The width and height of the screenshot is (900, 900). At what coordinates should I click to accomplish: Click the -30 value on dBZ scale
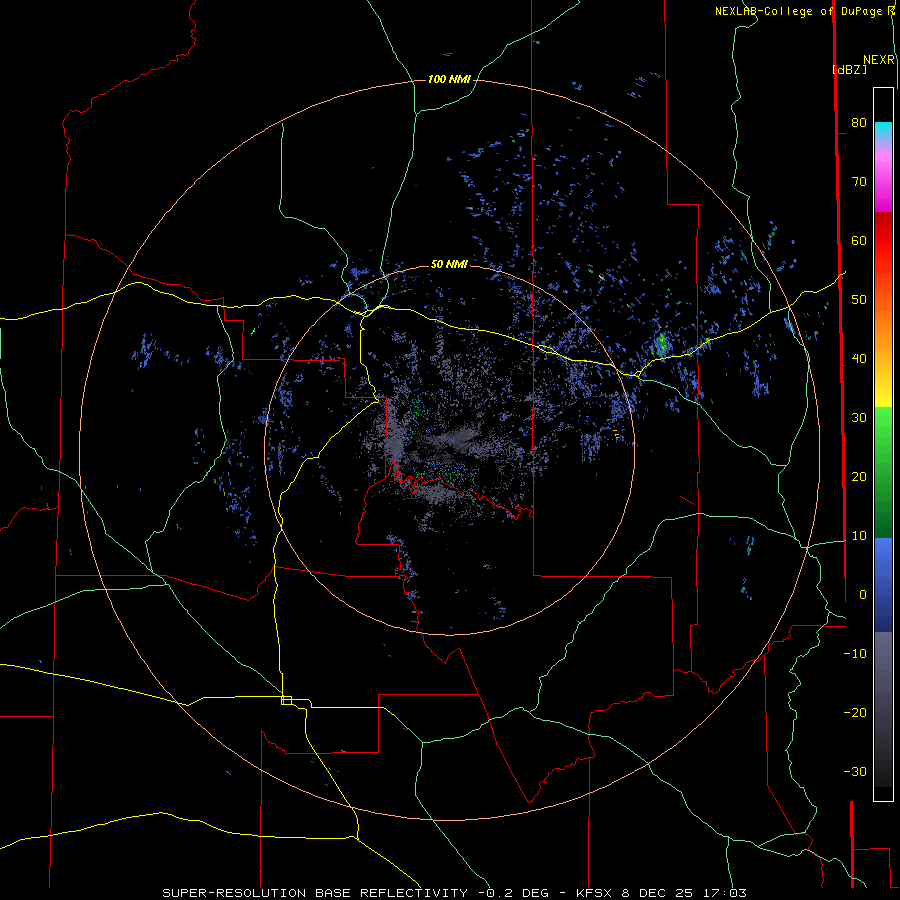pyautogui.click(x=855, y=771)
